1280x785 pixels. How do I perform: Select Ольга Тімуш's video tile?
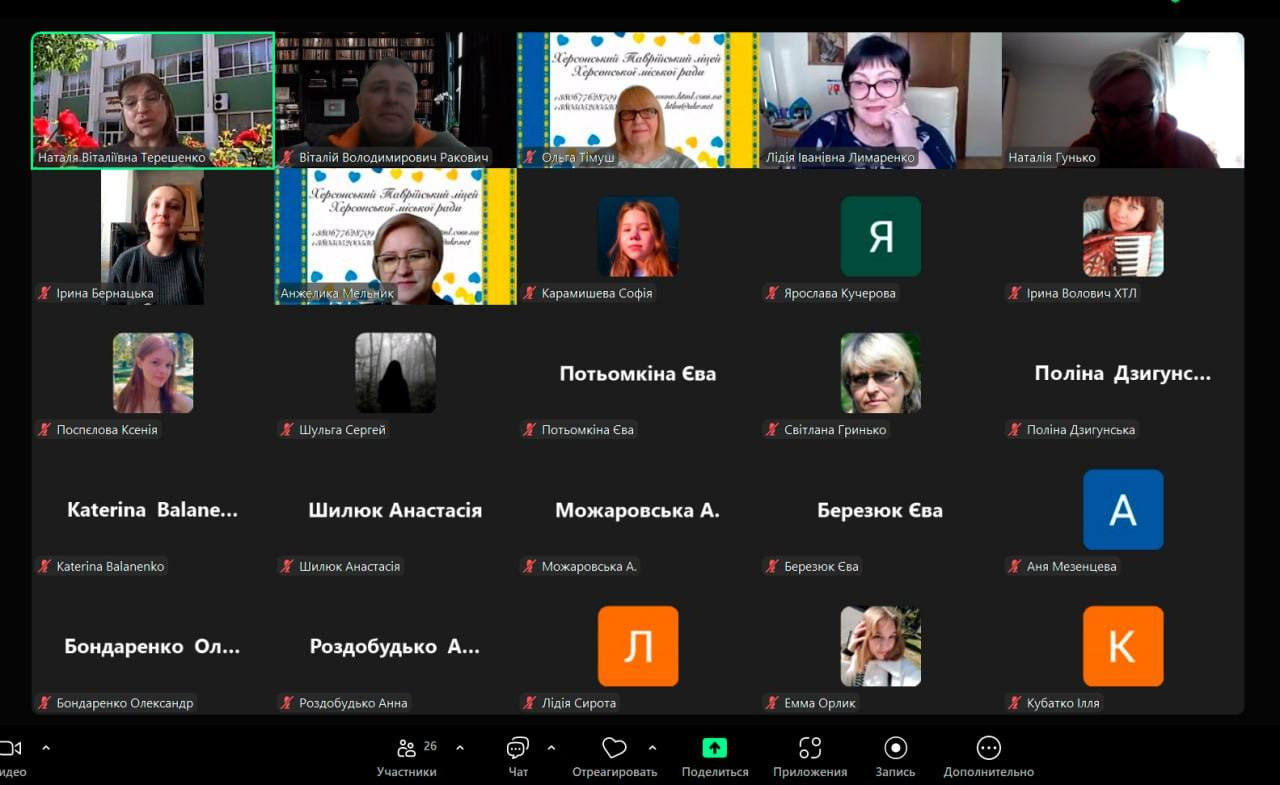(x=638, y=100)
